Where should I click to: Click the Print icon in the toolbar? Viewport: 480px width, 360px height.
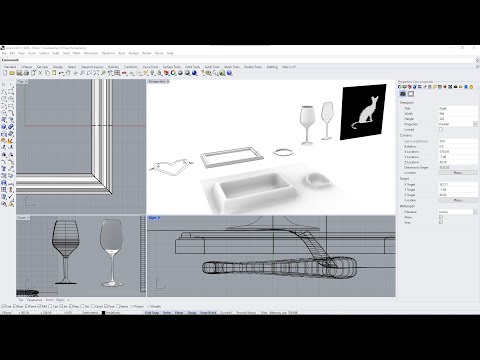26,73
